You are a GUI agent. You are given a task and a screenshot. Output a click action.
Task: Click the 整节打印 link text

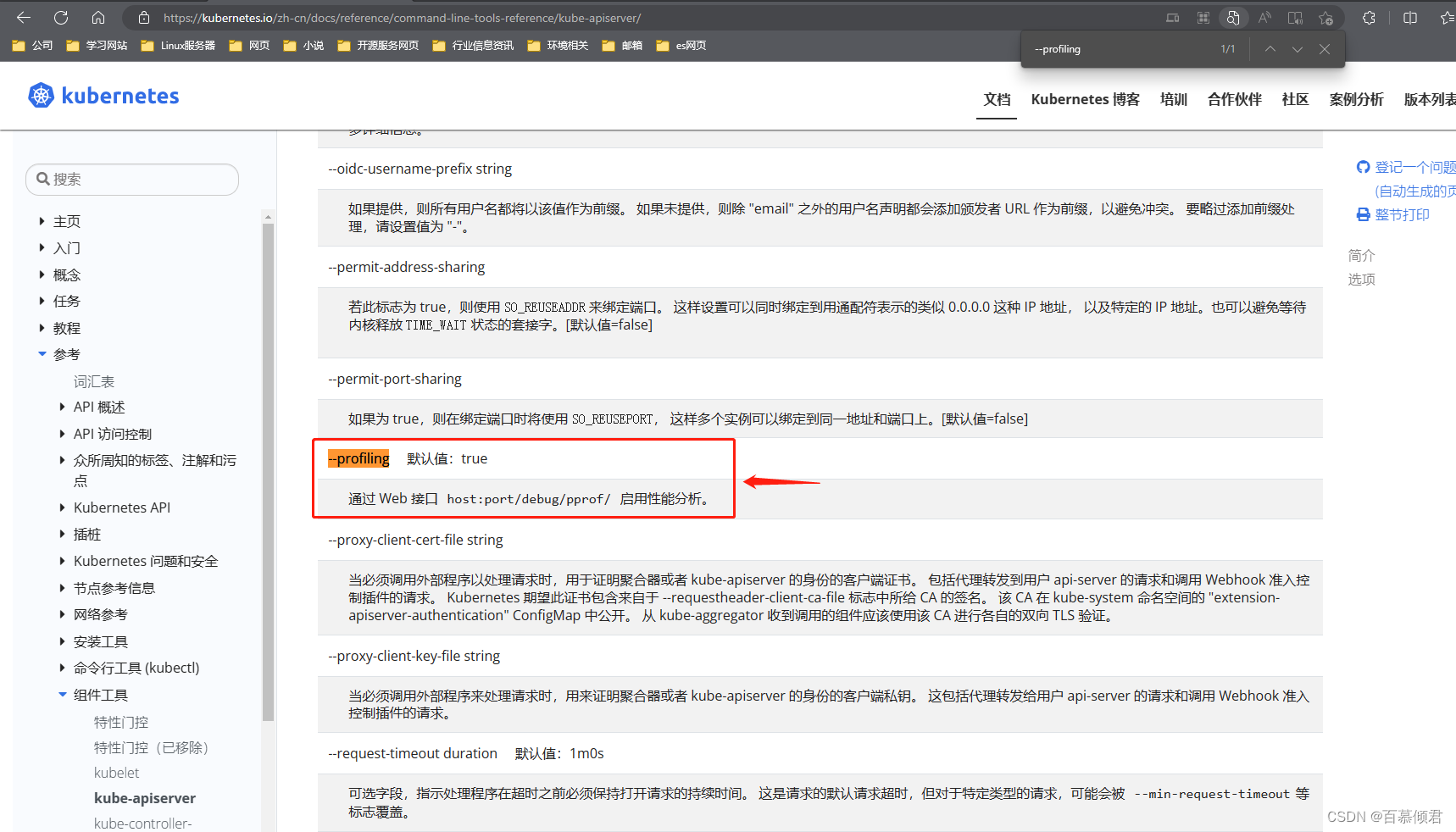pyautogui.click(x=1402, y=214)
